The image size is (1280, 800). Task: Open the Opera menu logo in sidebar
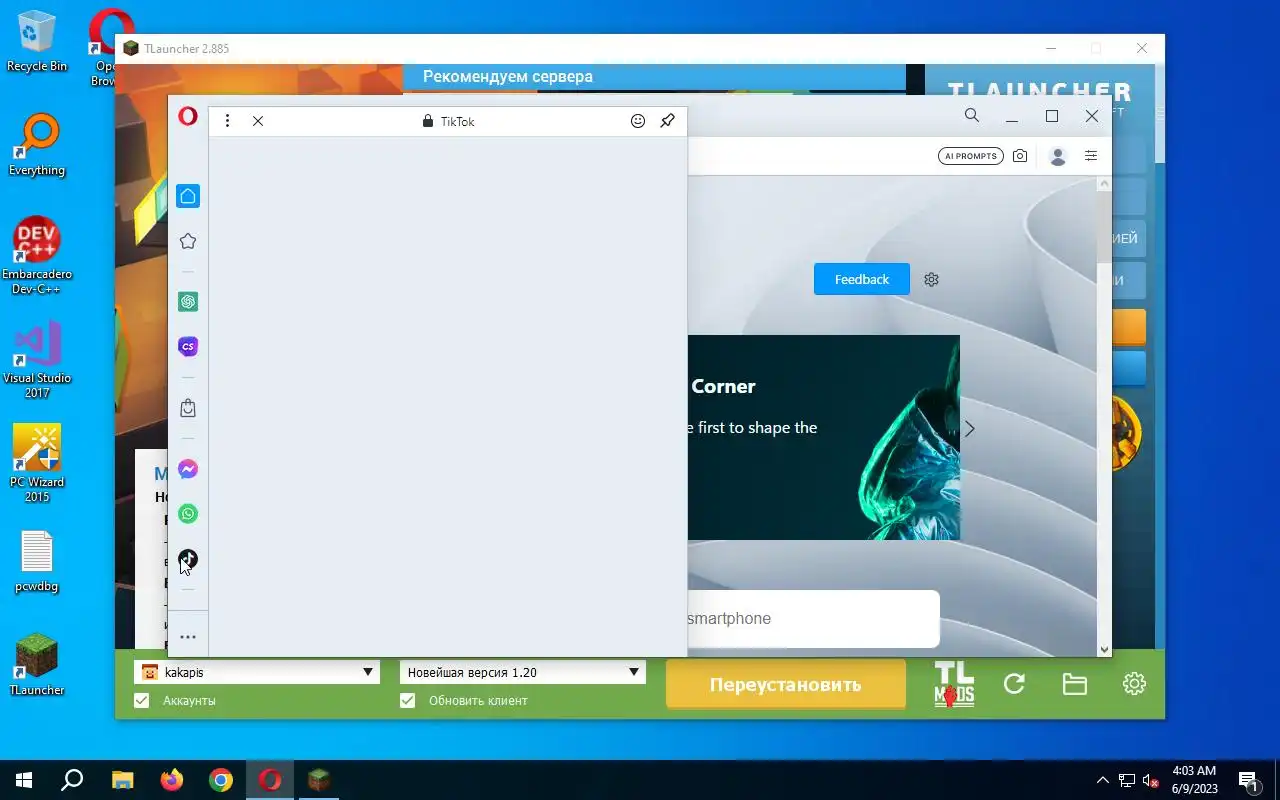pos(187,117)
